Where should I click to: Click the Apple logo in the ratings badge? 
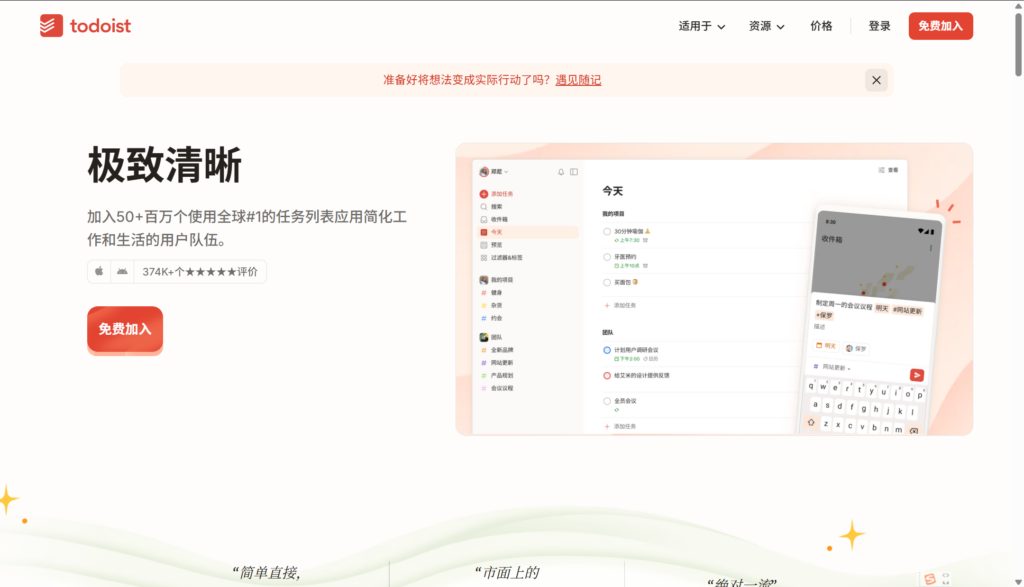pyautogui.click(x=97, y=272)
